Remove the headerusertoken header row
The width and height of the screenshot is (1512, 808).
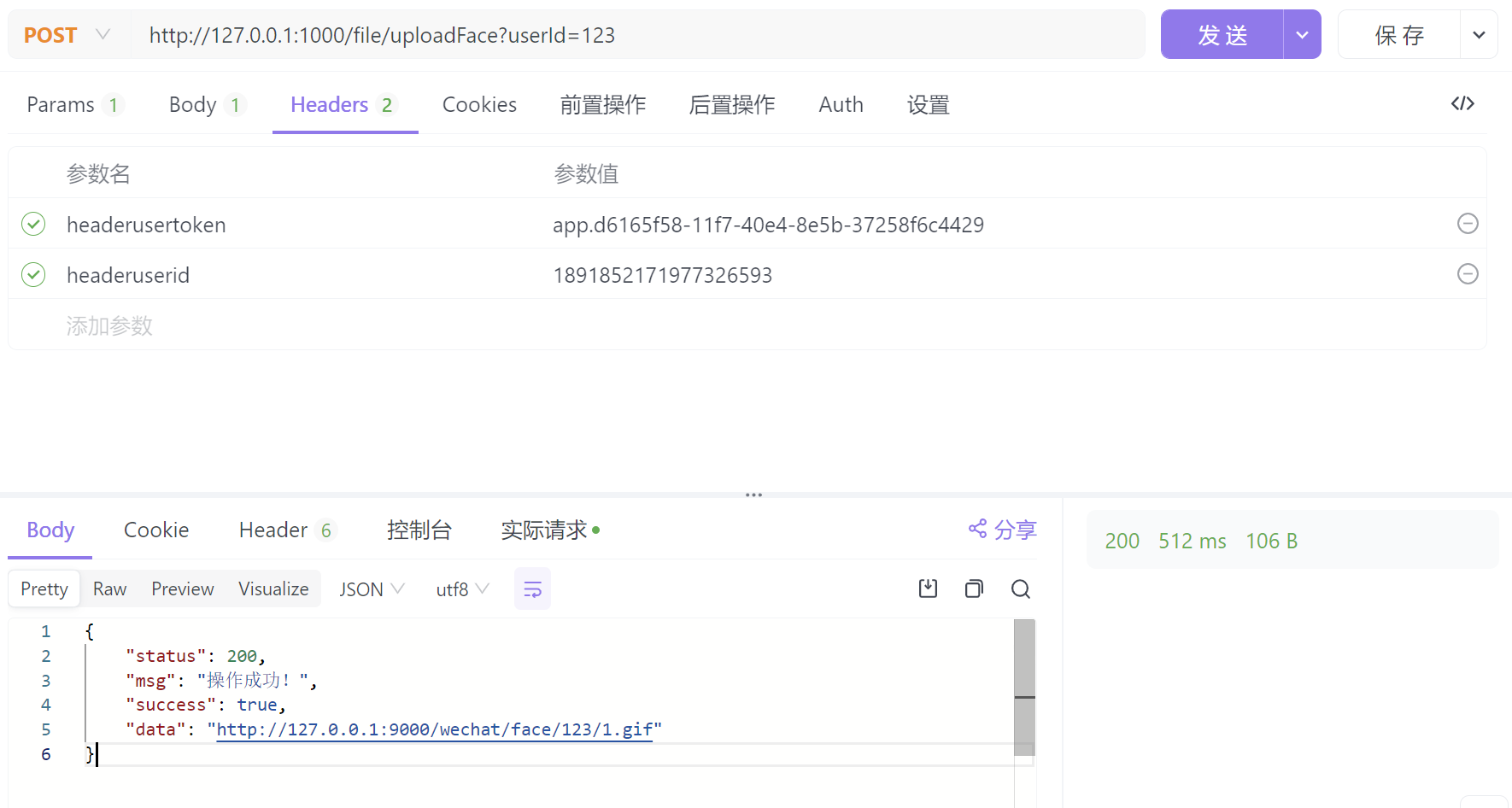(x=1468, y=224)
